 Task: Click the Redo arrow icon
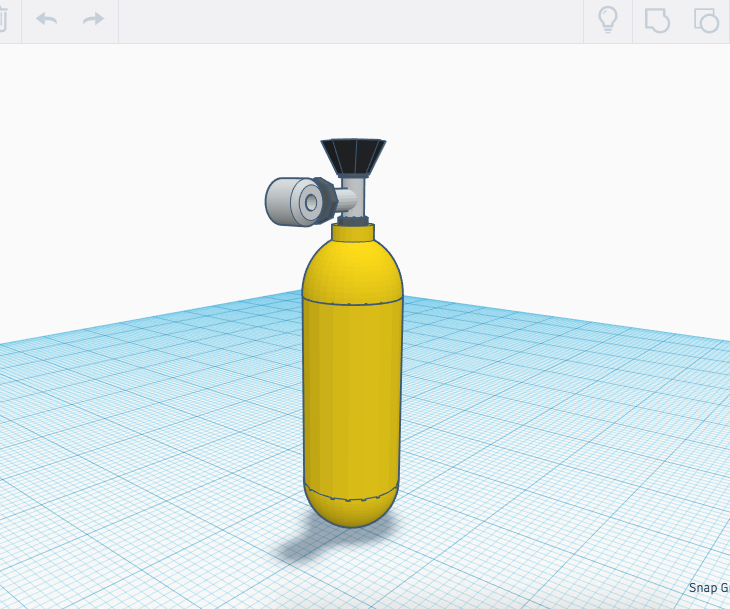94,19
